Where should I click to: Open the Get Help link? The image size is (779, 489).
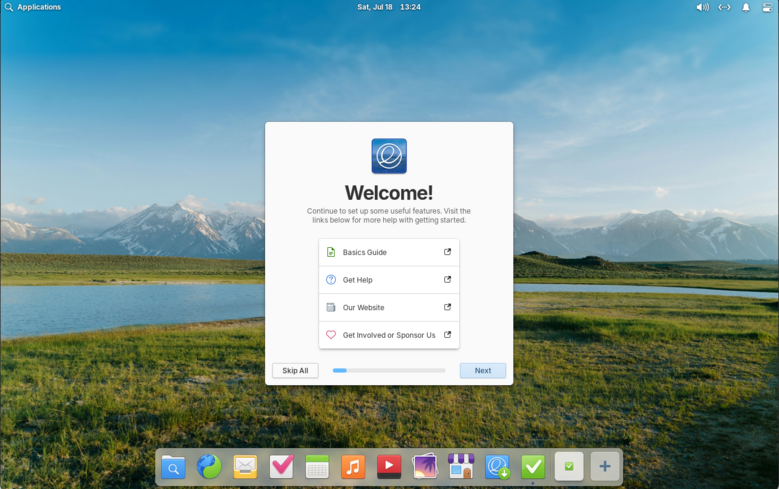click(x=389, y=280)
